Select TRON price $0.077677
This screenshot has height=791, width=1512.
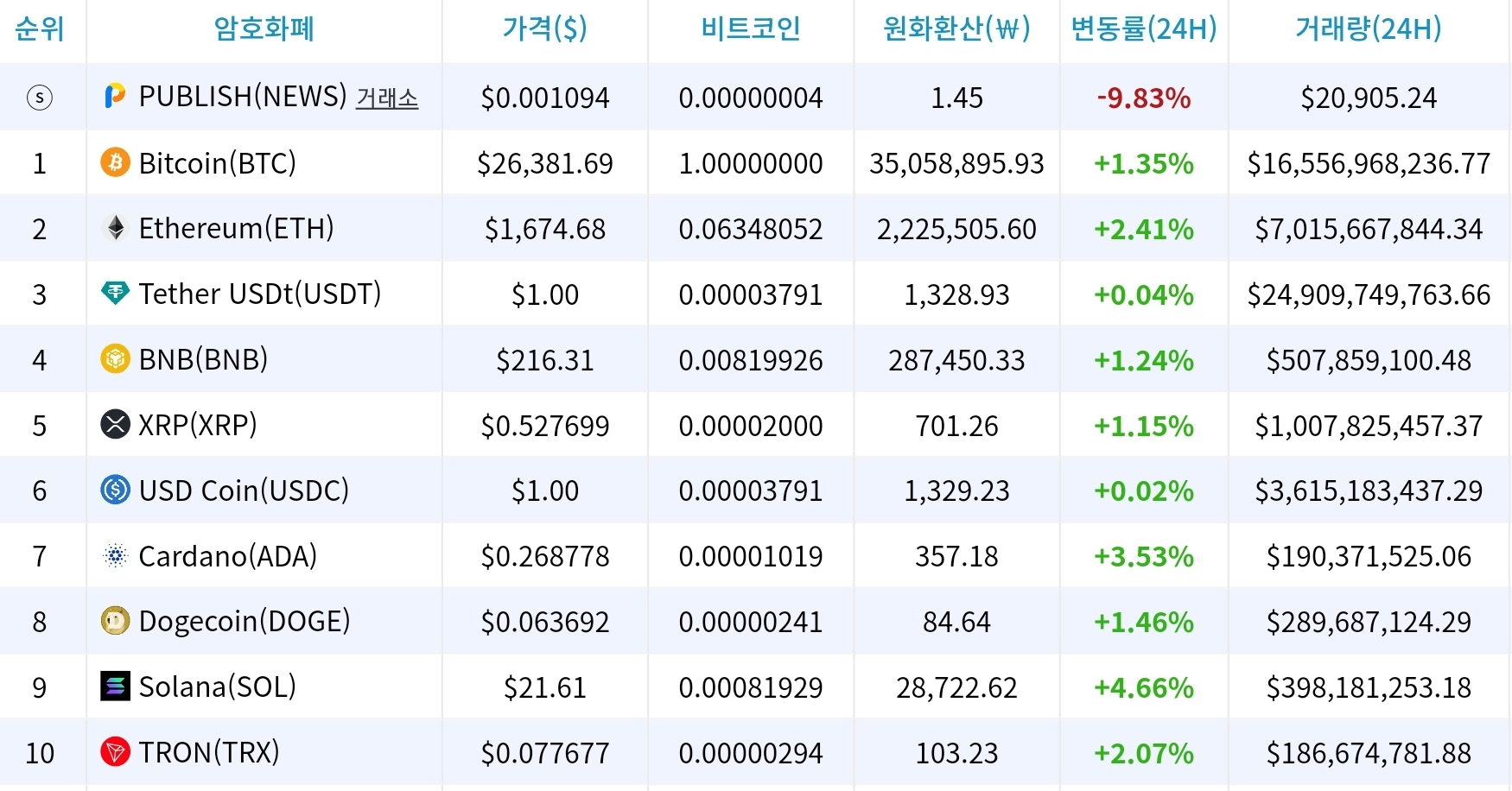(545, 753)
